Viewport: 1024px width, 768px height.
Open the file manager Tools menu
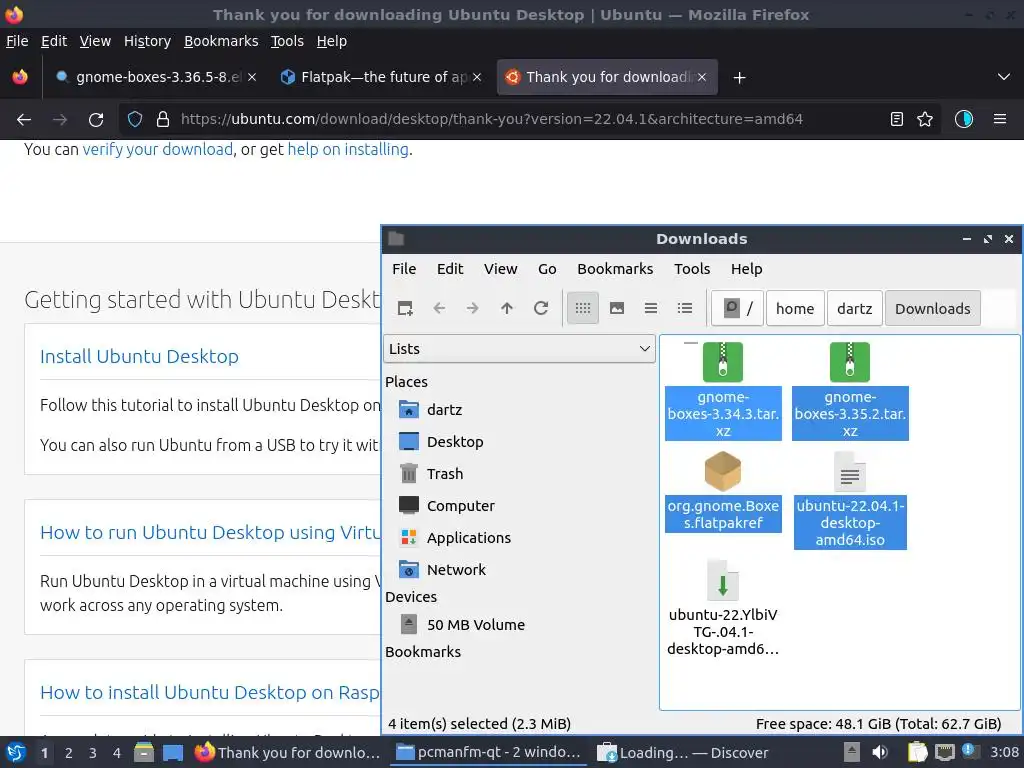(x=692, y=269)
